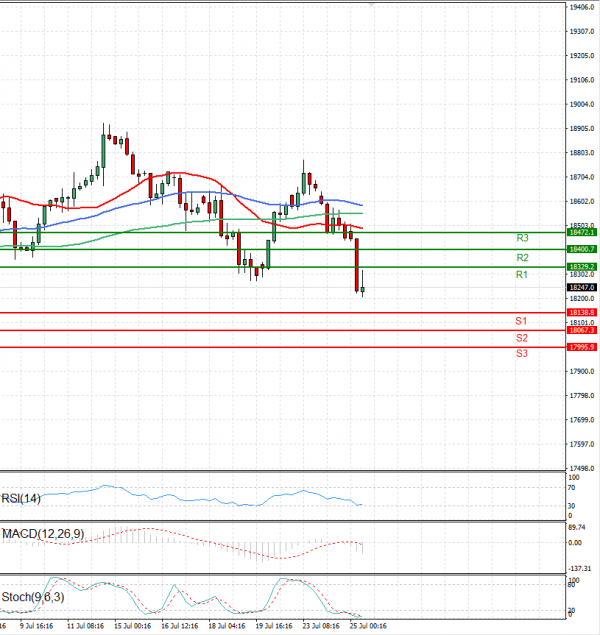
Task: Click the 9 Jul 16:16 date label
Action: [36, 626]
